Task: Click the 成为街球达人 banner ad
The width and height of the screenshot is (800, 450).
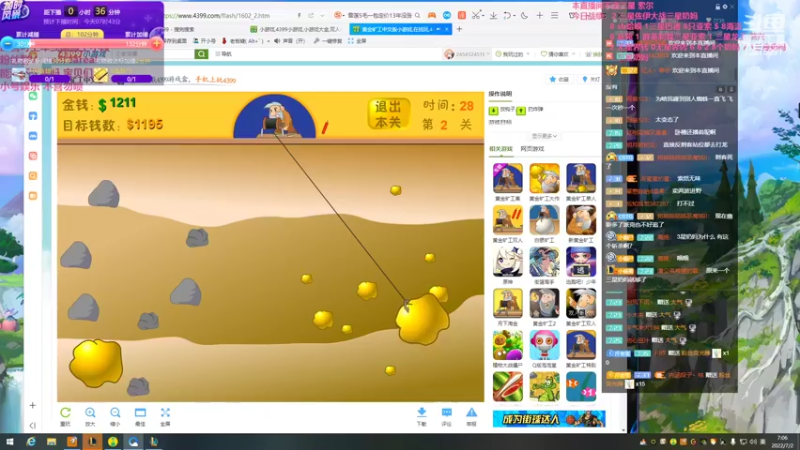Action: pos(549,419)
